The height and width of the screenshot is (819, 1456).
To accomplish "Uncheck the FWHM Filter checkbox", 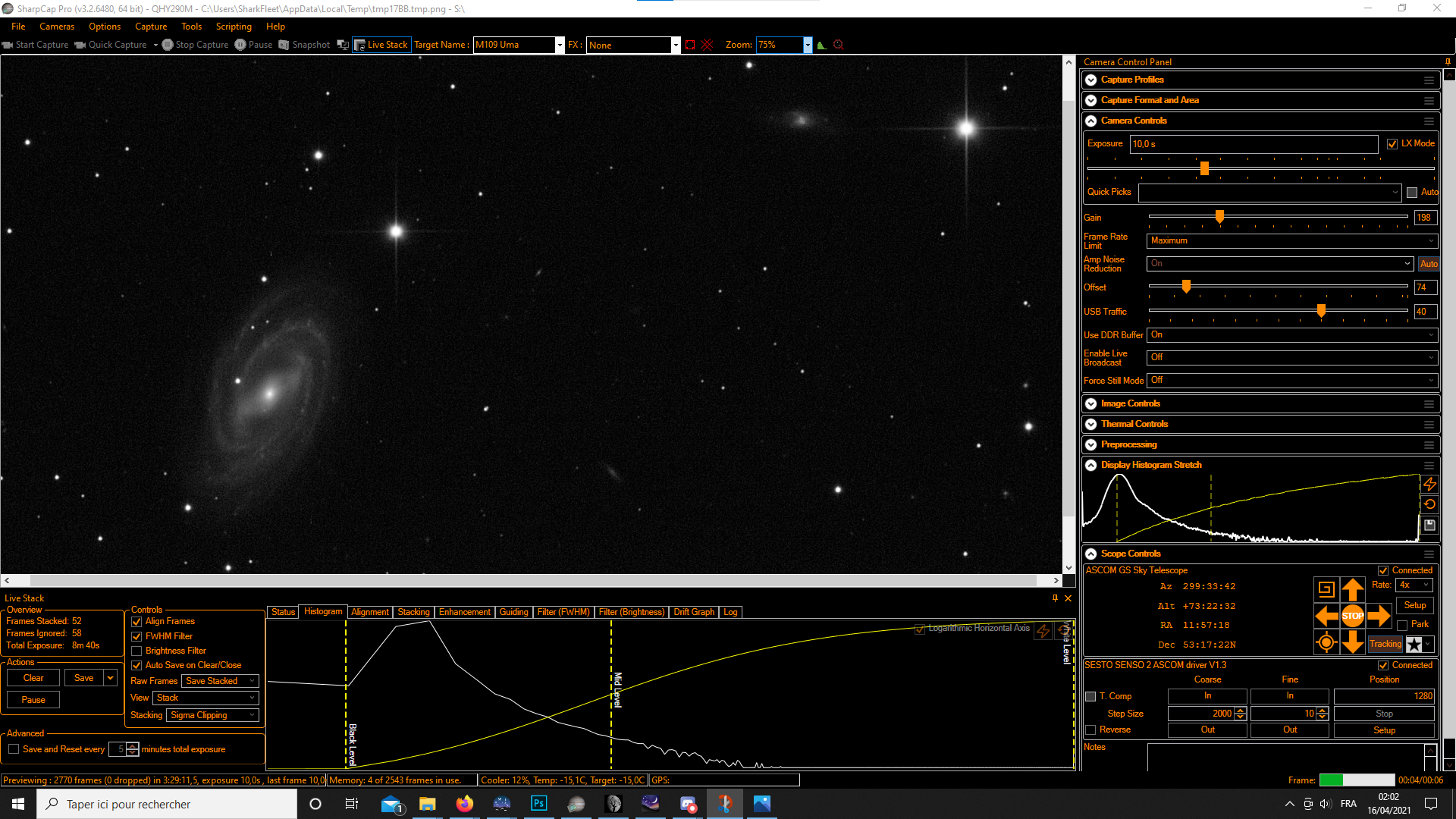I will point(136,637).
